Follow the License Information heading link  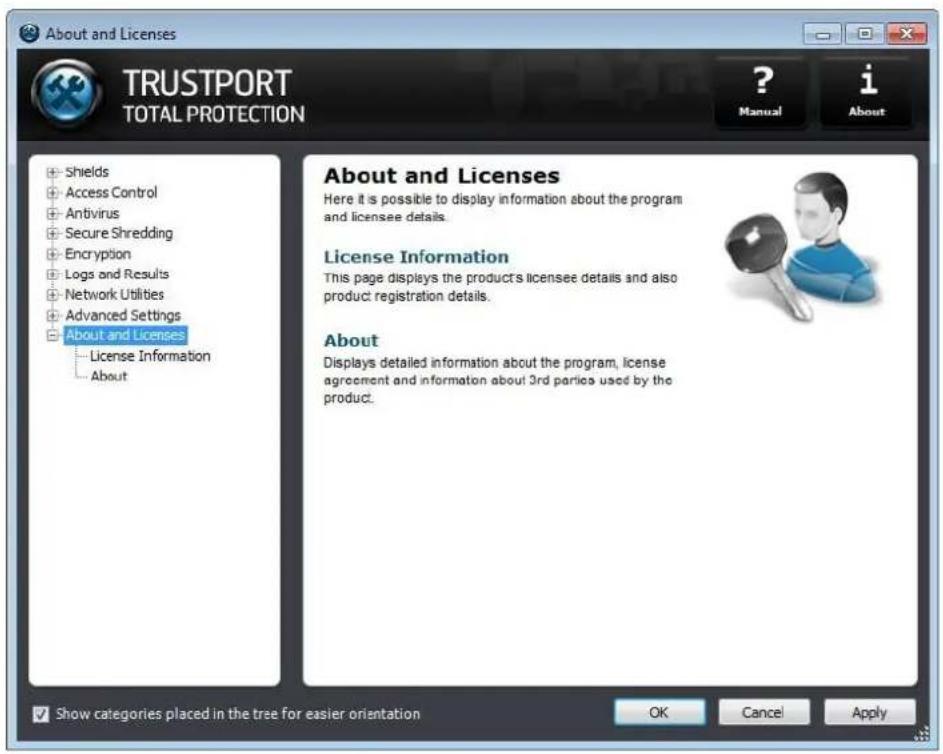point(416,257)
